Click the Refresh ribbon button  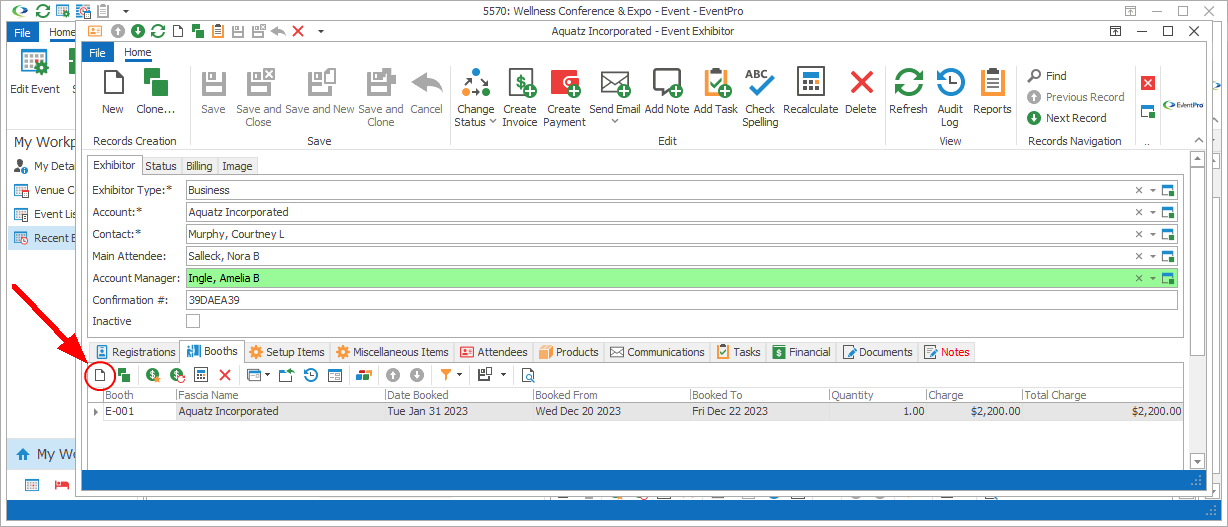[x=908, y=91]
